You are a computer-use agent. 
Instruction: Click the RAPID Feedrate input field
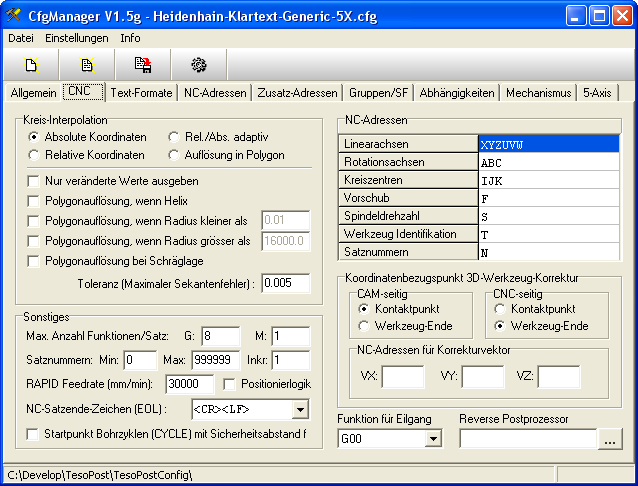[190, 384]
